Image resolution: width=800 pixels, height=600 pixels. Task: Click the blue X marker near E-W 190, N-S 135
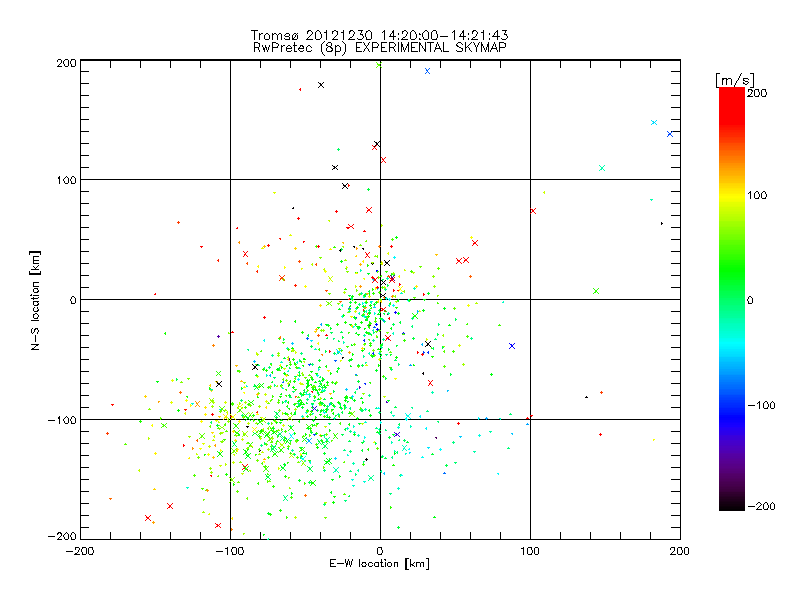tap(670, 134)
